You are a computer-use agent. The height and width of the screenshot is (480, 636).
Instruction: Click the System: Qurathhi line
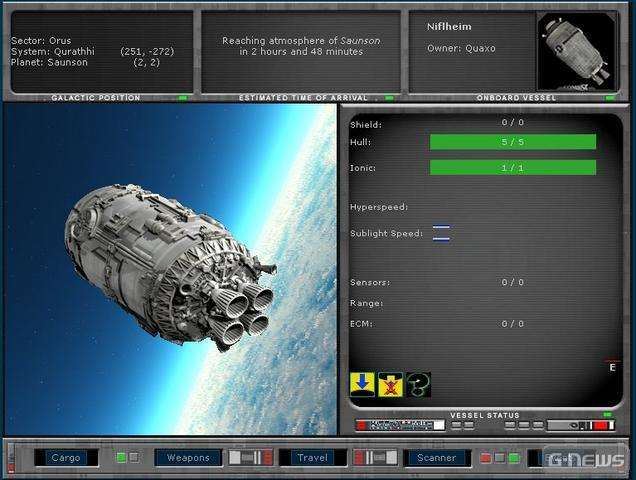click(53, 52)
